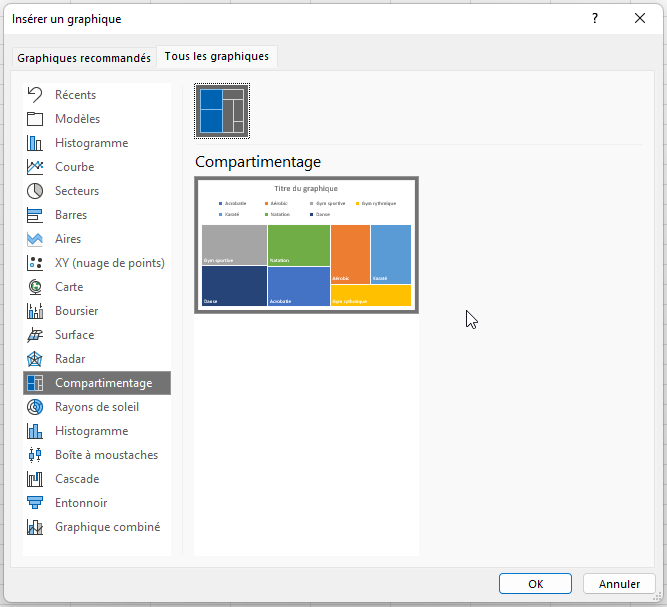
Task: Select the Récents chart category icon
Action: pos(35,95)
